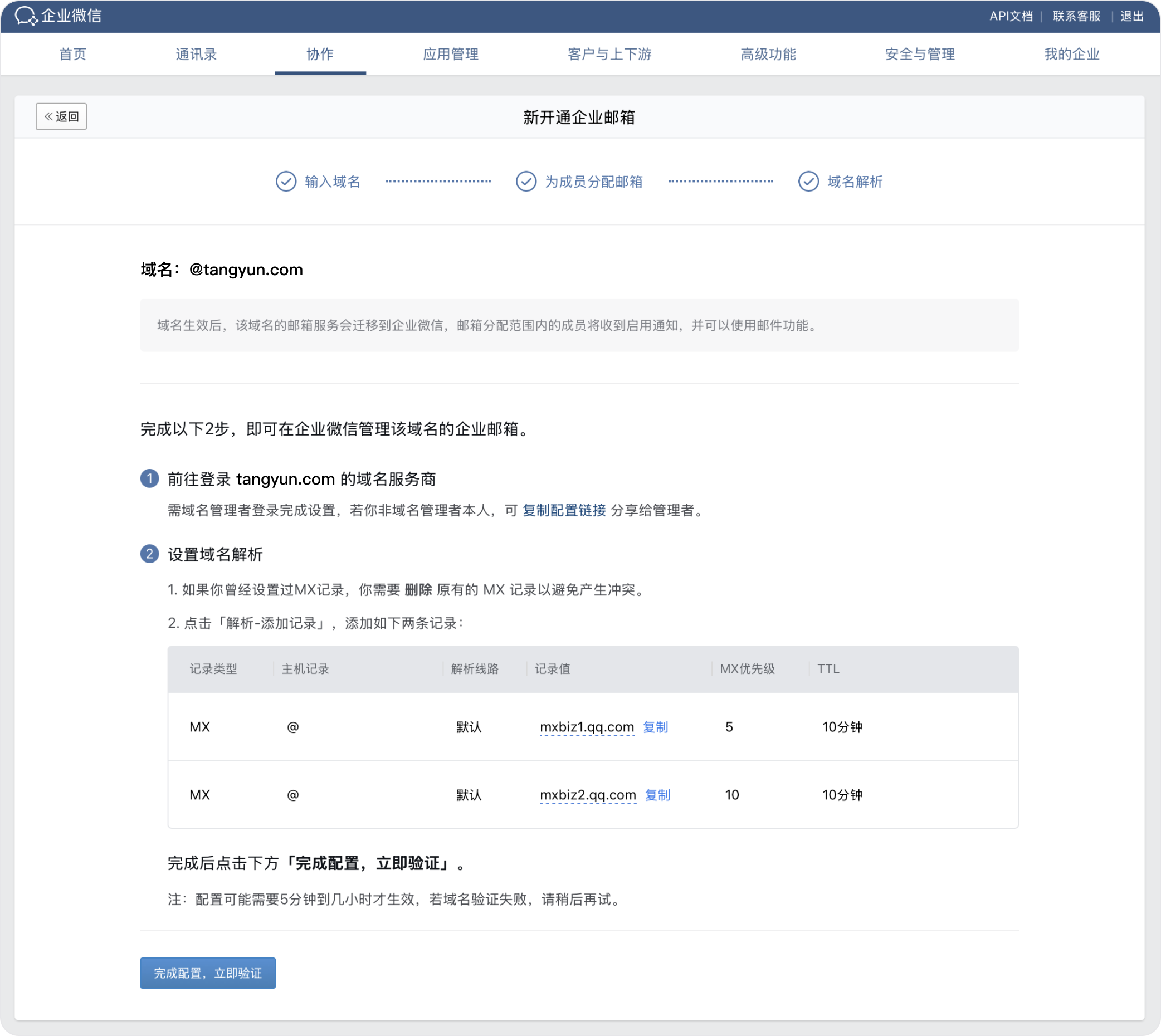Viewport: 1161px width, 1036px height.
Task: Click the 复制配置链接 link
Action: 564,510
